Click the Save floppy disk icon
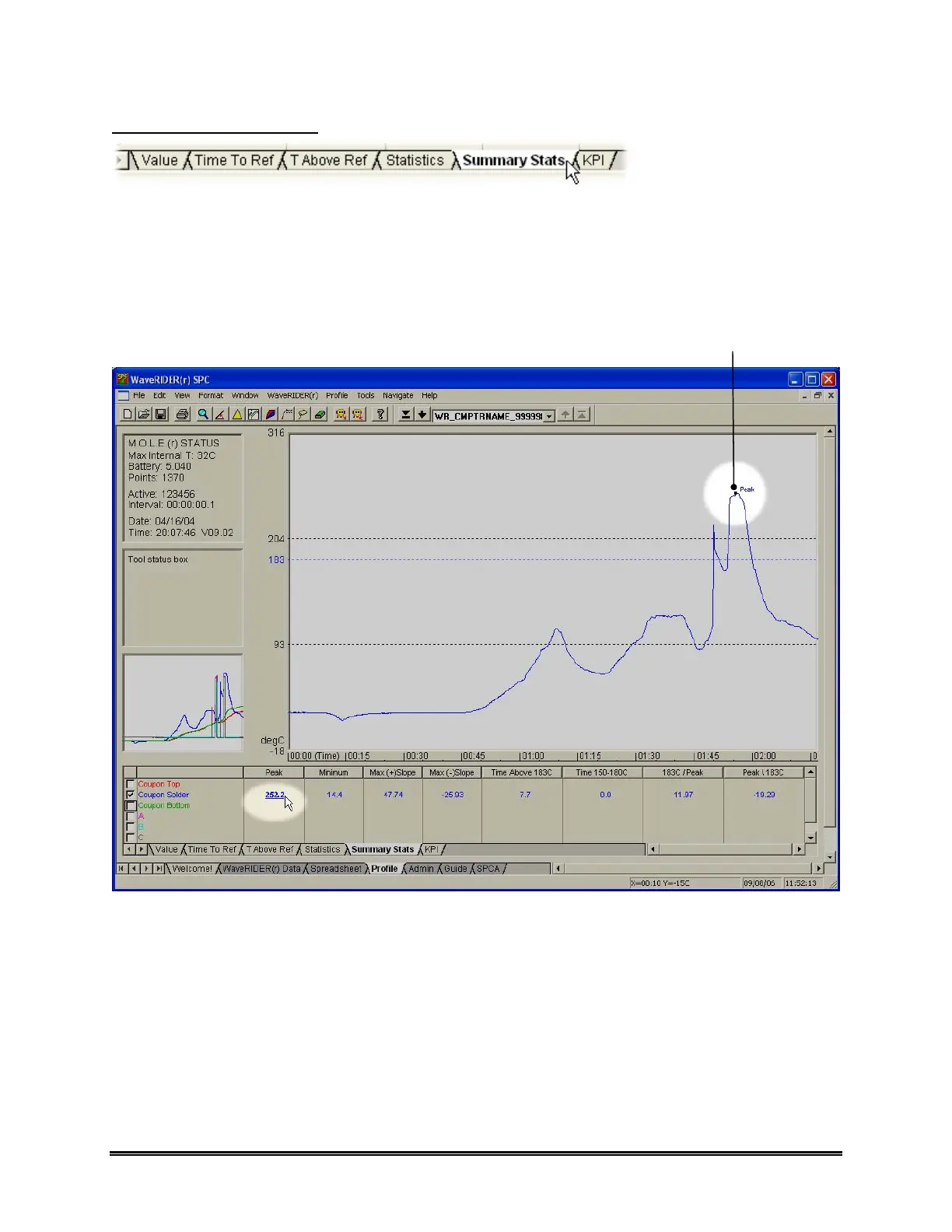The height and width of the screenshot is (1232, 952). click(x=161, y=415)
